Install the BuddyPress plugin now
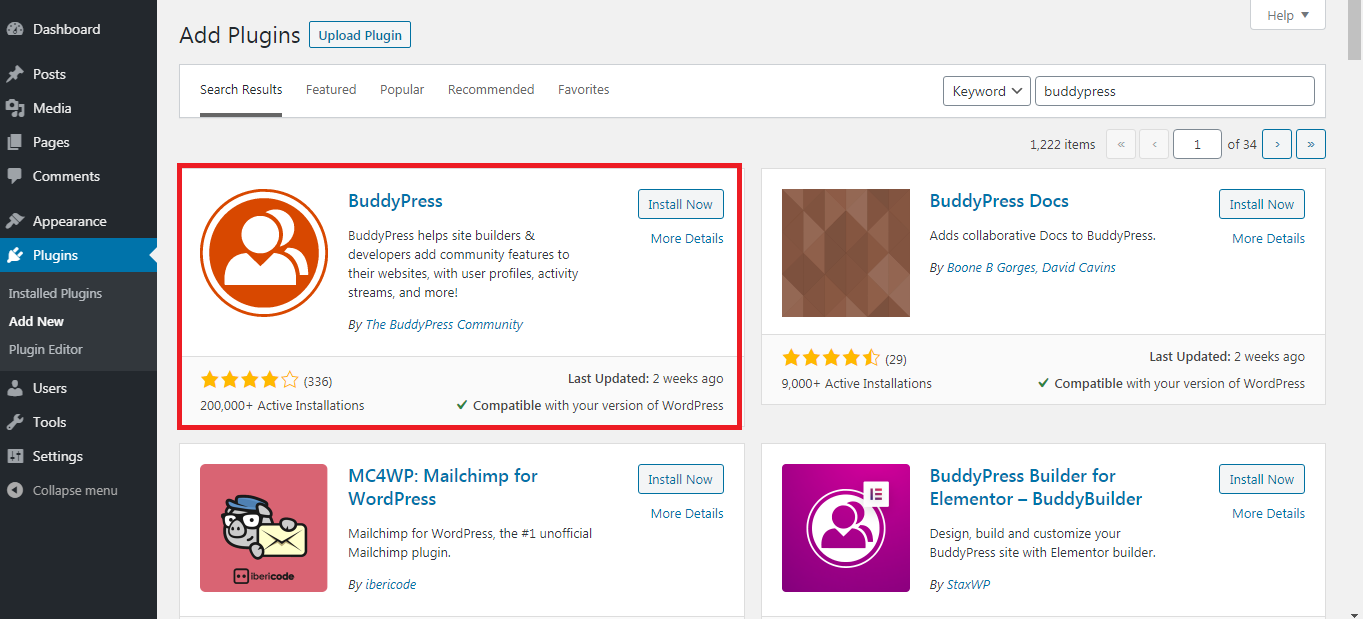This screenshot has width=1363, height=619. tap(681, 204)
